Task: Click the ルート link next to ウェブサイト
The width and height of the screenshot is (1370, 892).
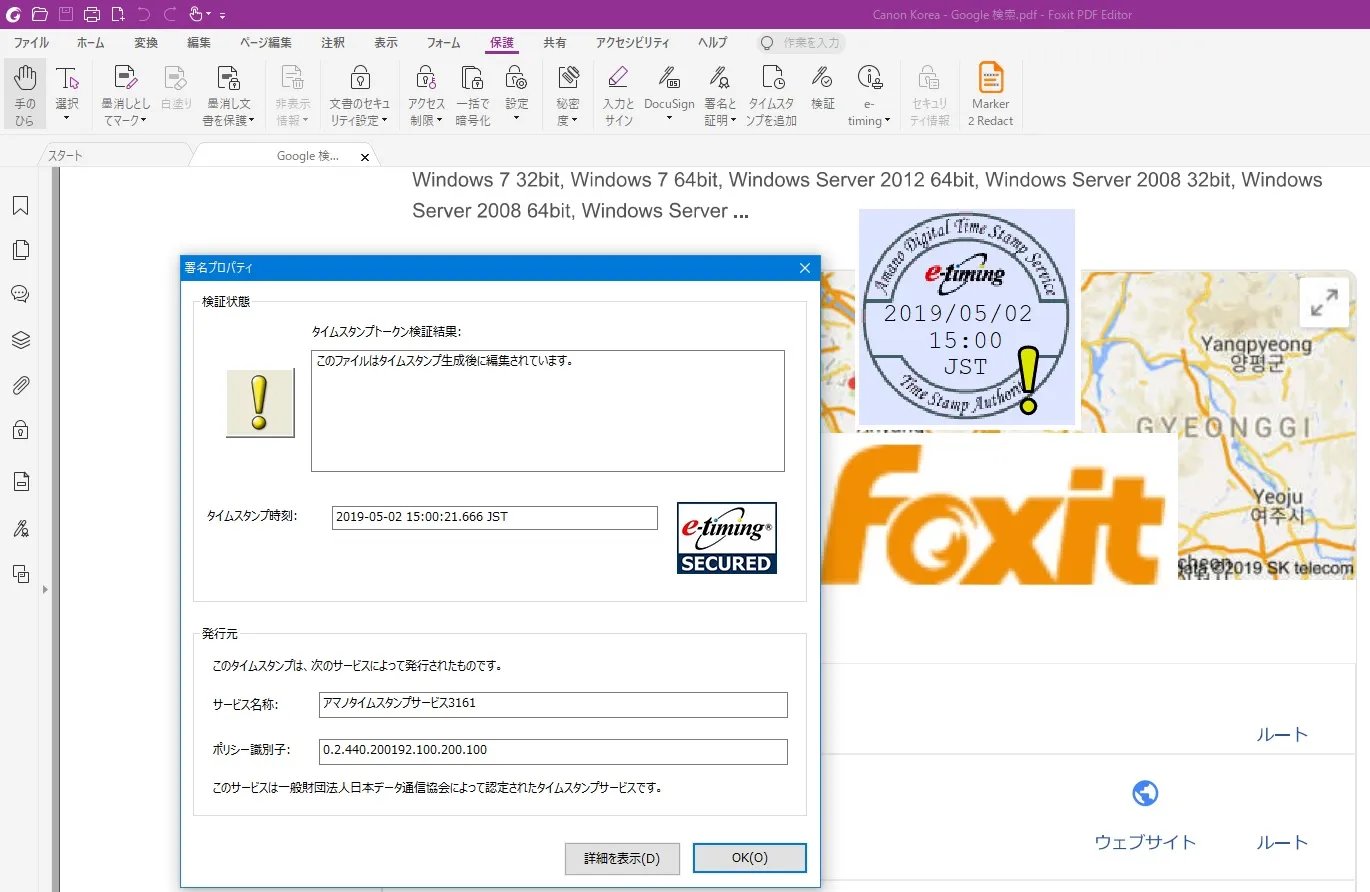Action: [x=1282, y=842]
